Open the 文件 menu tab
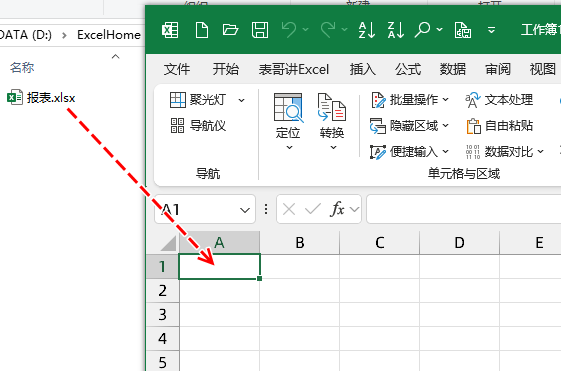 pyautogui.click(x=177, y=69)
